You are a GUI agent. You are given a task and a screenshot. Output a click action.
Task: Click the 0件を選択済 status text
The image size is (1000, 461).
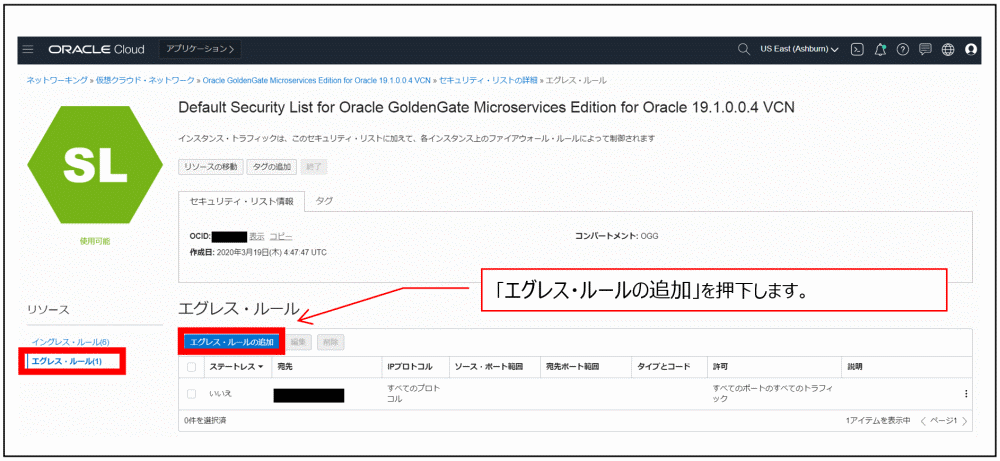pos(205,421)
